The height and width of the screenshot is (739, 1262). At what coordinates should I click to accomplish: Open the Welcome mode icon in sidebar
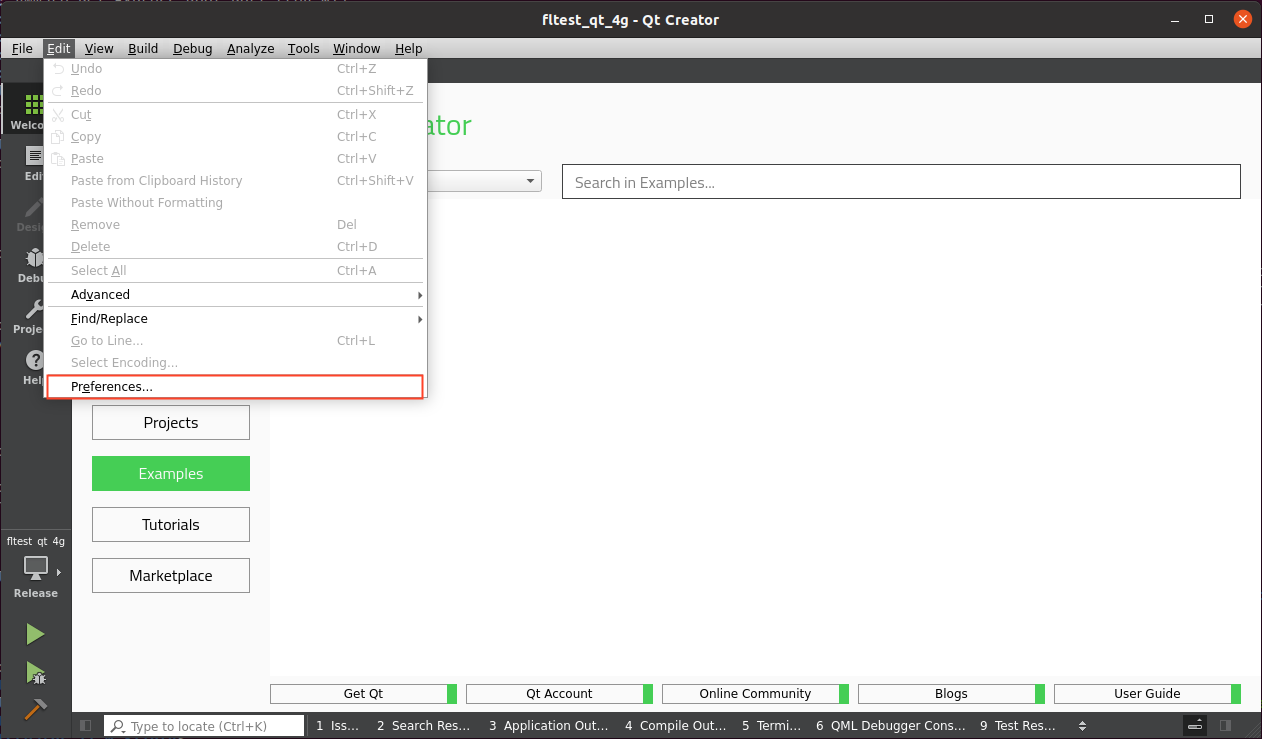click(x=34, y=104)
